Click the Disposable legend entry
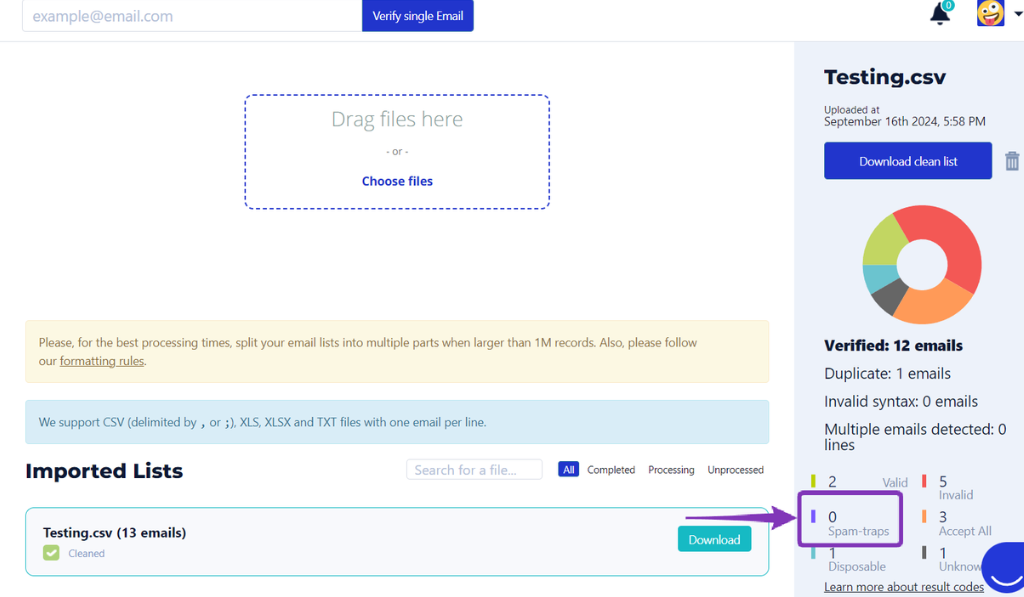1024x597 pixels. click(x=848, y=559)
